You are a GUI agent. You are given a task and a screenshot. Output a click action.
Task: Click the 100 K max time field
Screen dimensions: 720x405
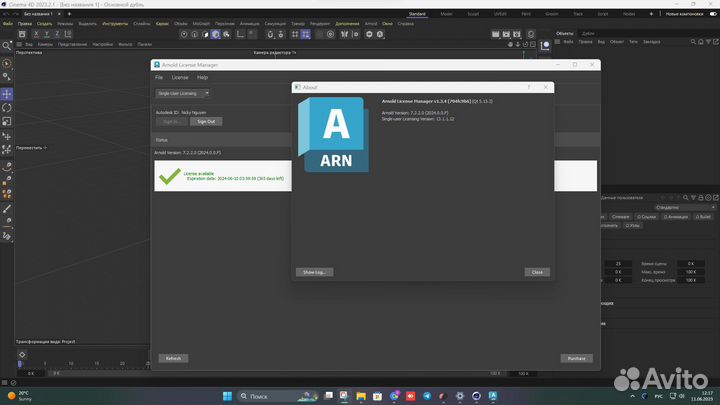[x=691, y=272]
